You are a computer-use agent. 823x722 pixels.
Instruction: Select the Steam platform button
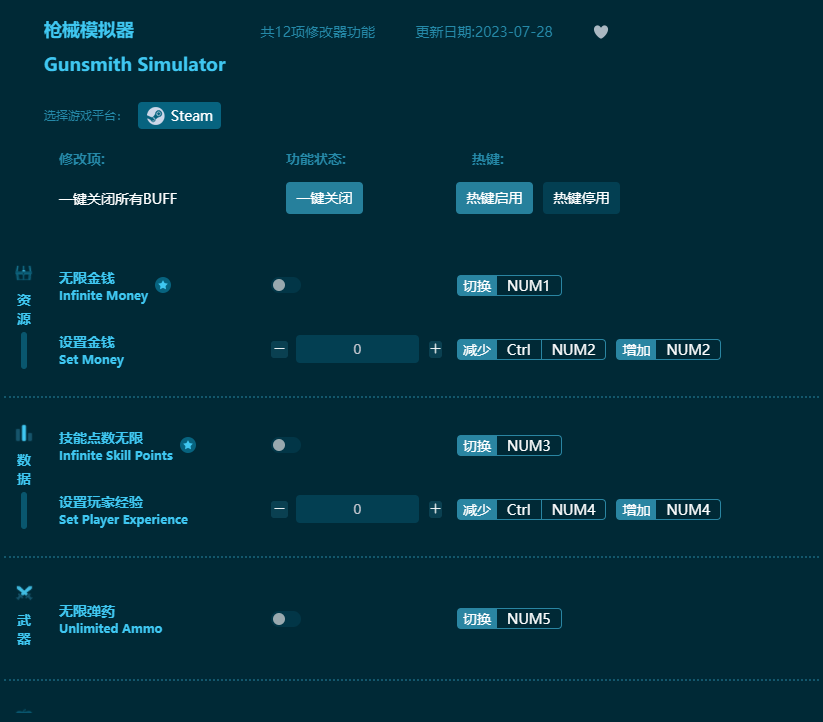[x=179, y=115]
